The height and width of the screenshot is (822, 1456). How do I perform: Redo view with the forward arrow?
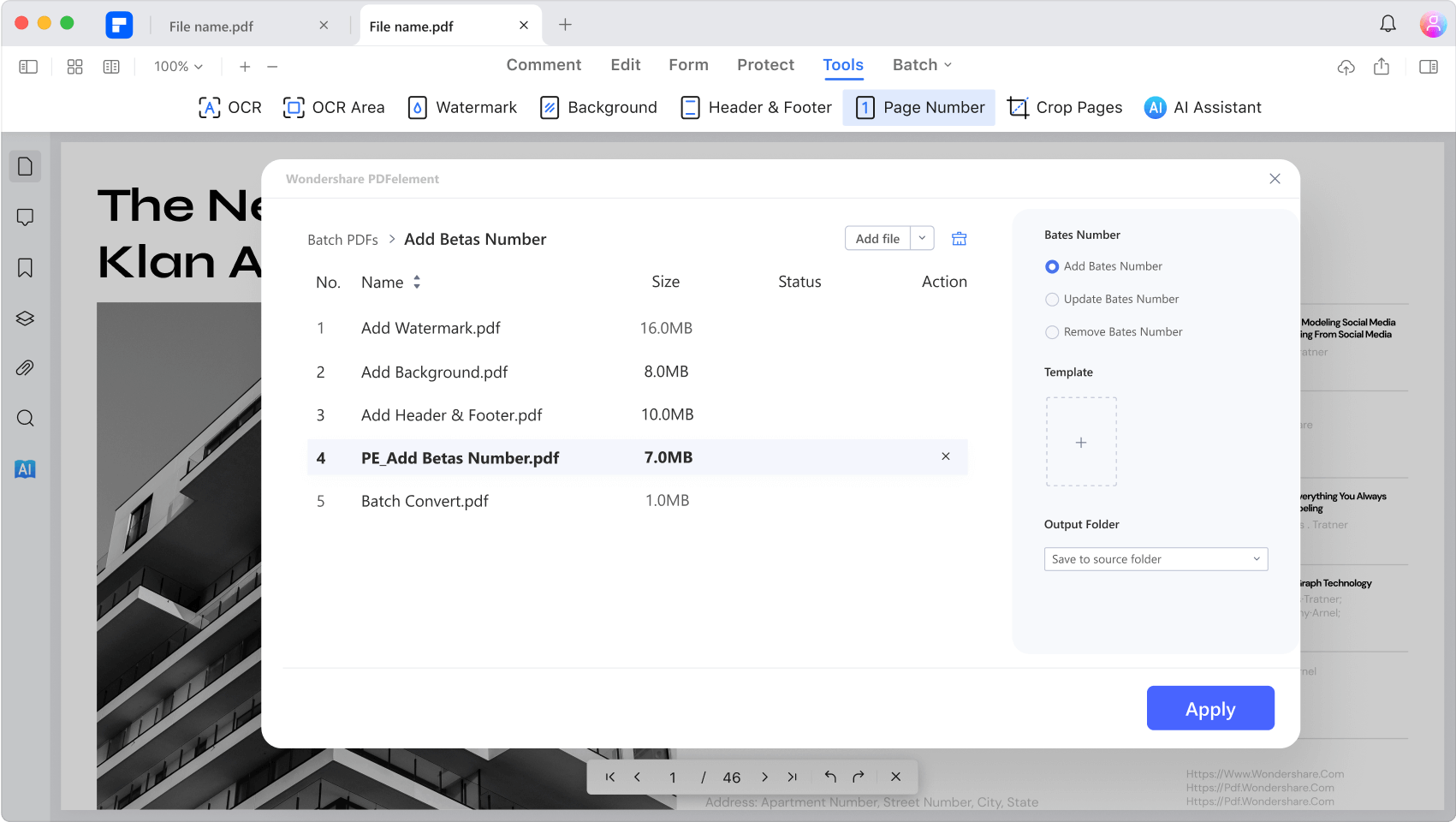click(x=859, y=777)
